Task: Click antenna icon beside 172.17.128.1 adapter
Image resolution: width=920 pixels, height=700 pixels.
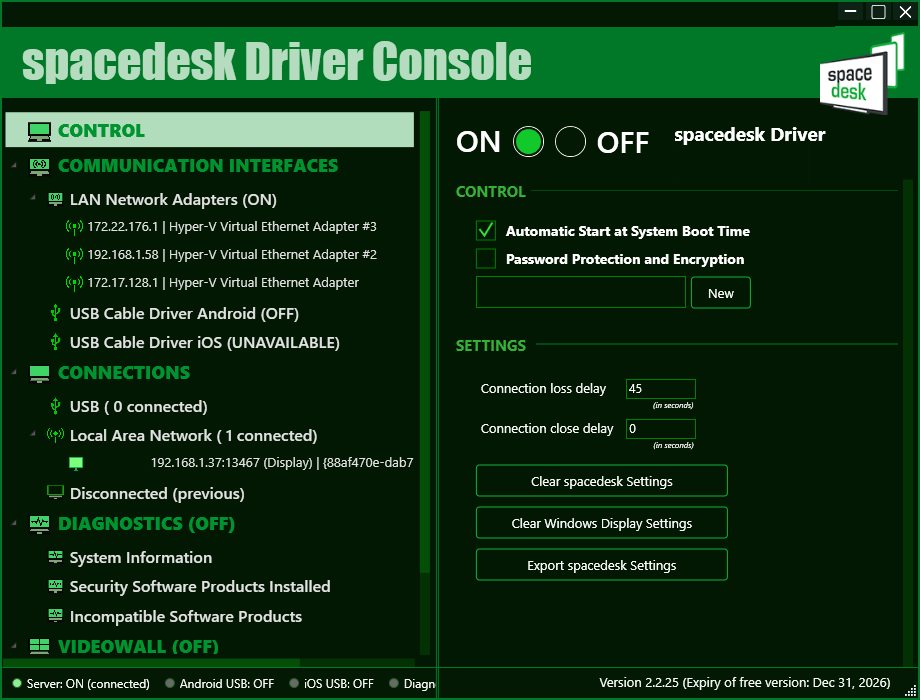Action: coord(74,283)
